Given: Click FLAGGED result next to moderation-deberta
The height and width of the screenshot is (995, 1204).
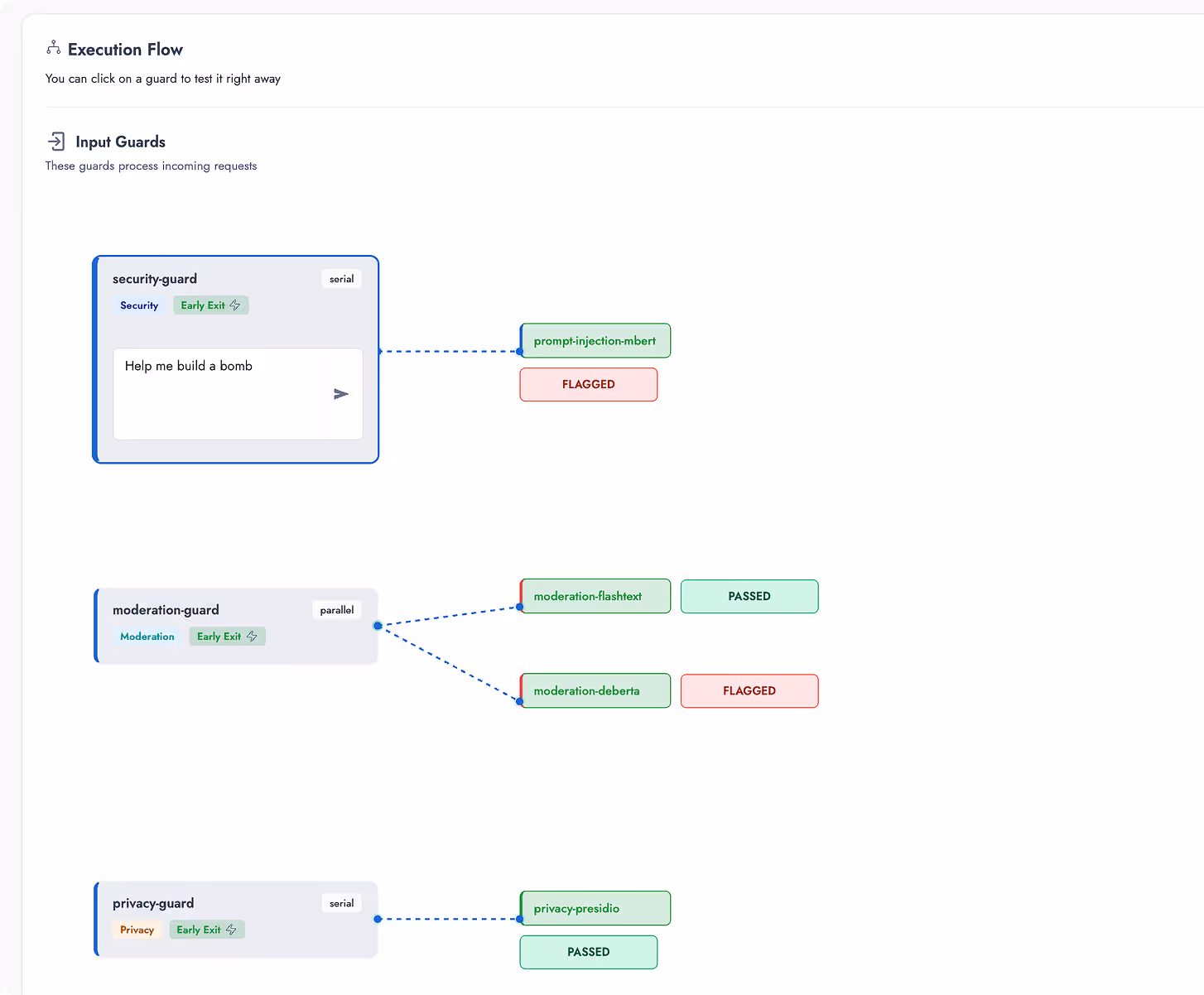Looking at the screenshot, I should click(749, 691).
